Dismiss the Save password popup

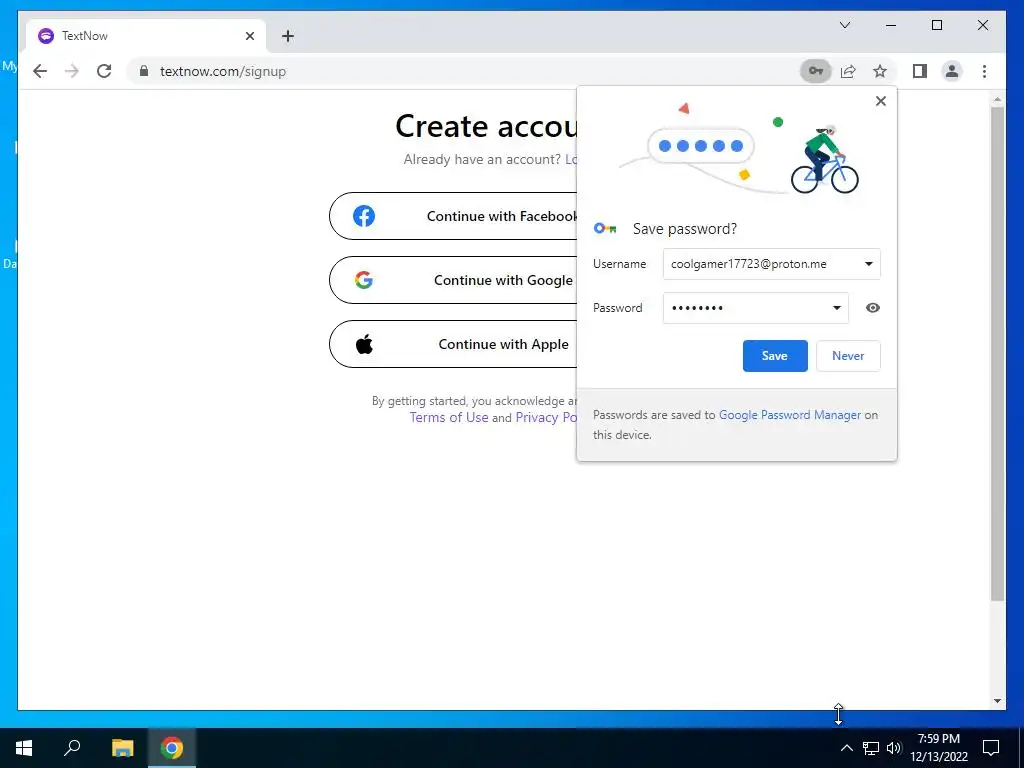[880, 101]
